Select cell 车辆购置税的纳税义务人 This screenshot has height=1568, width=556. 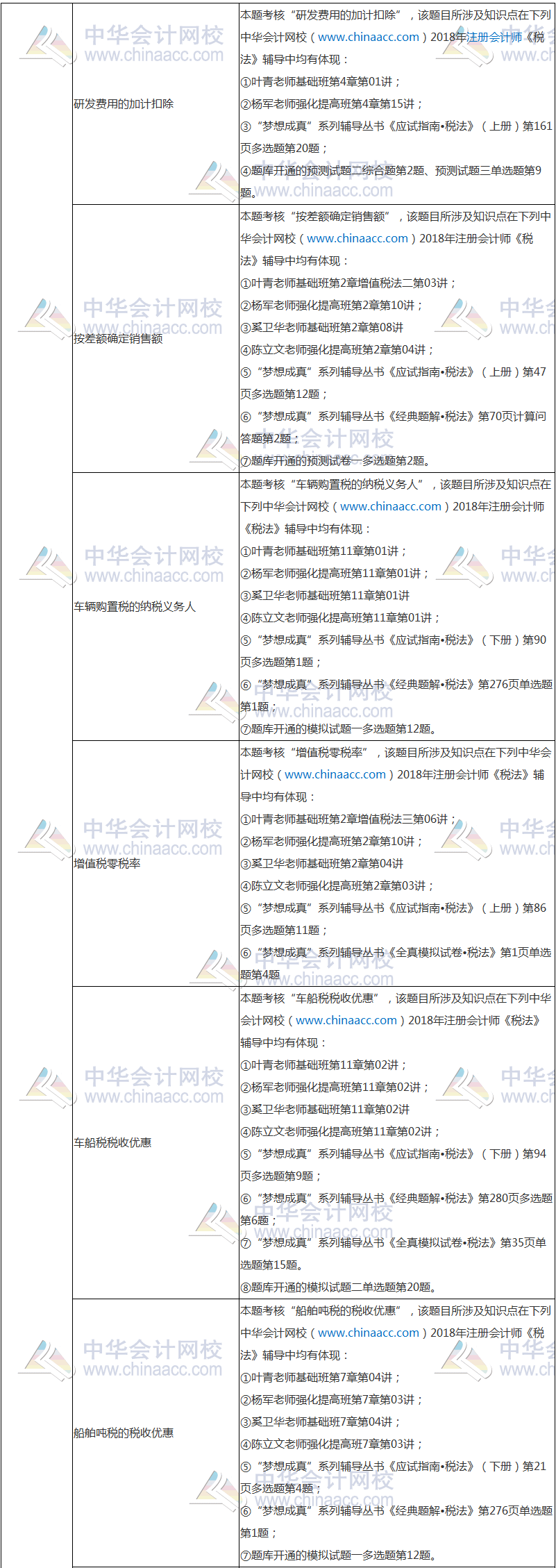155,607
